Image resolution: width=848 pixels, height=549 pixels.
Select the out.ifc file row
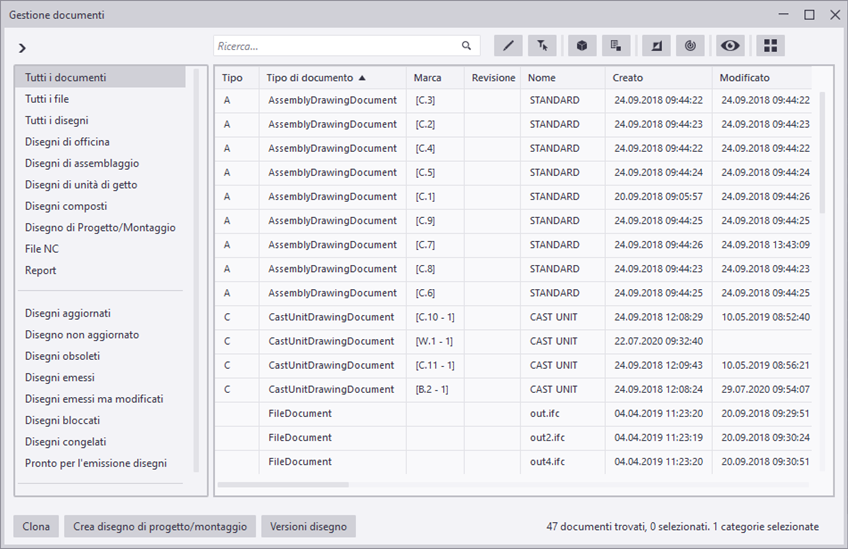[x=513, y=414]
